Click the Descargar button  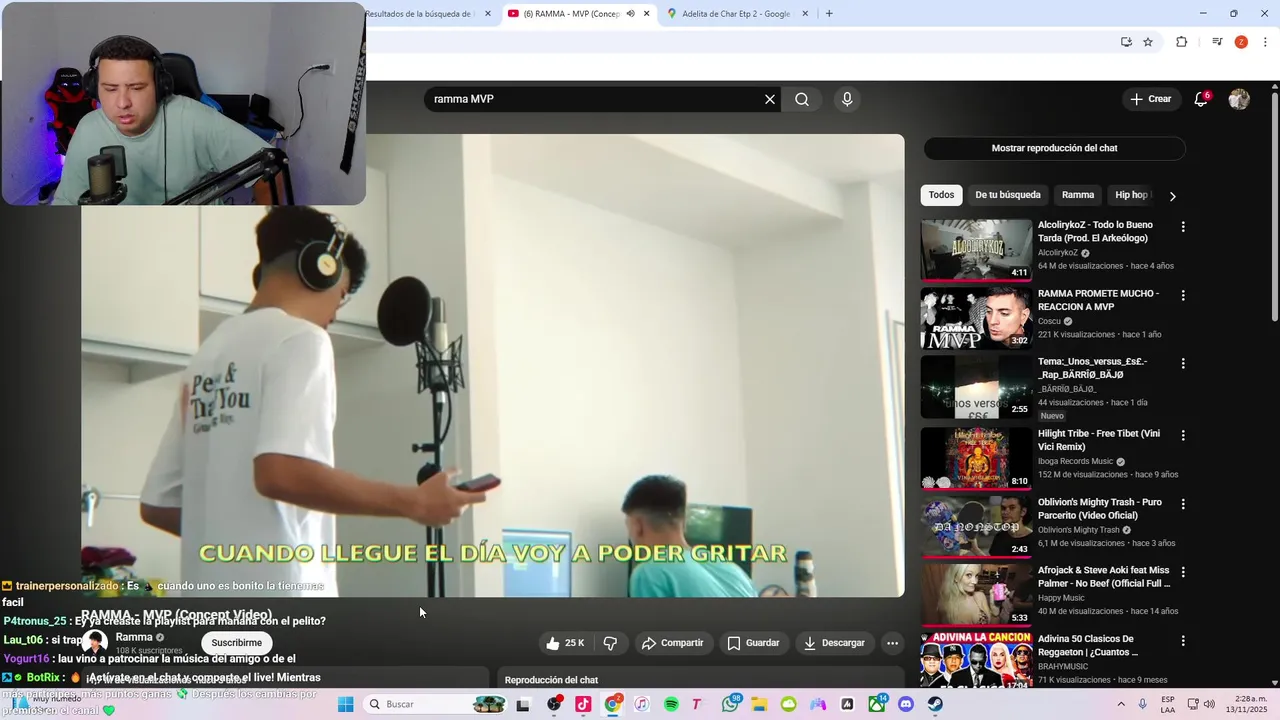[834, 643]
